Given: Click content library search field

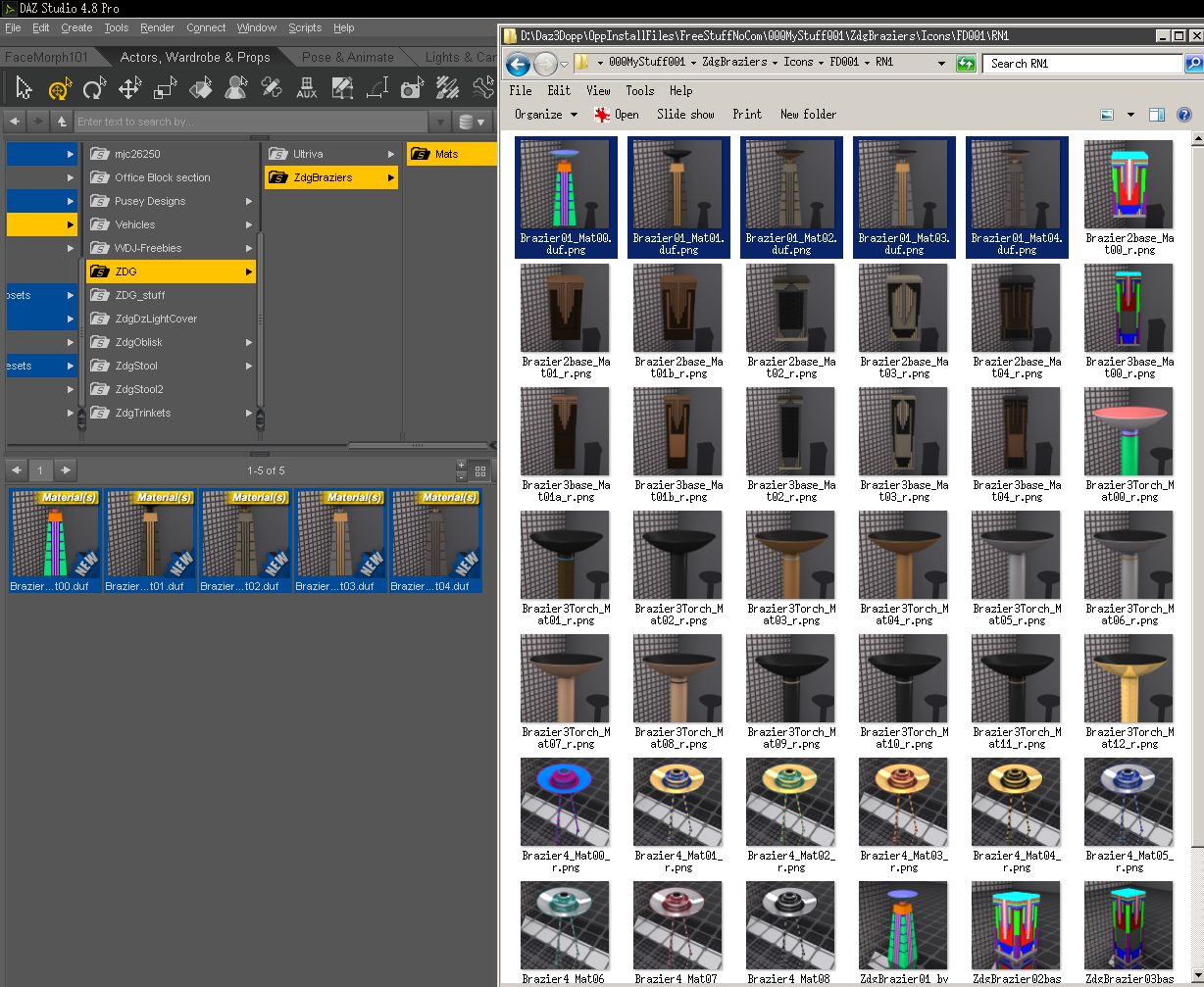Looking at the screenshot, I should pos(252,122).
